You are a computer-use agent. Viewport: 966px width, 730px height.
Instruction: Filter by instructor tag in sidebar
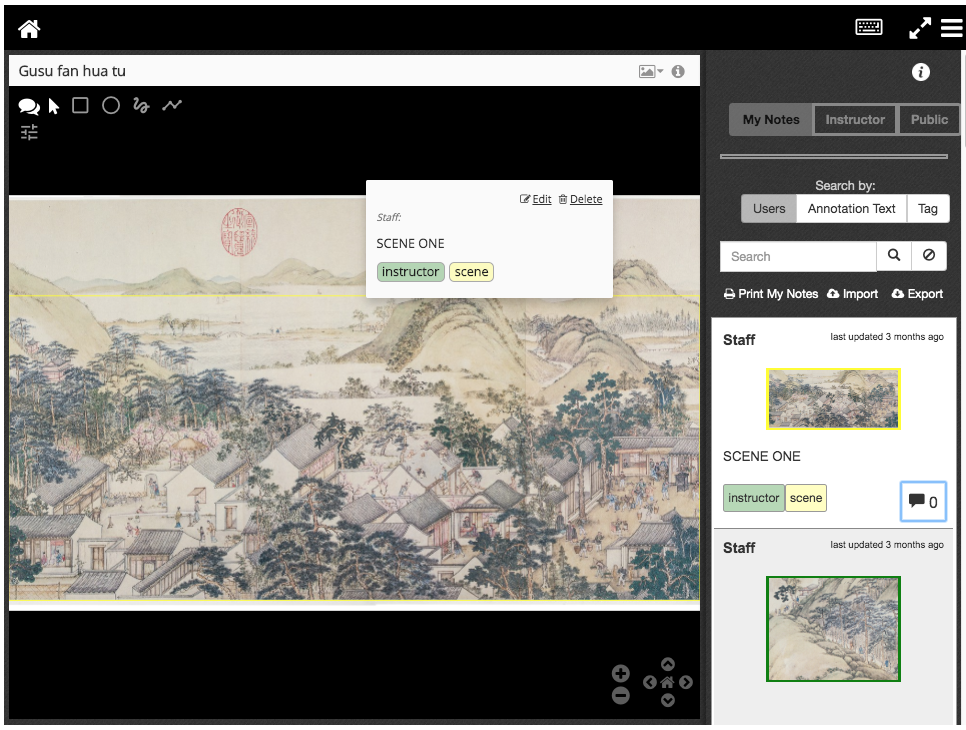click(x=753, y=498)
